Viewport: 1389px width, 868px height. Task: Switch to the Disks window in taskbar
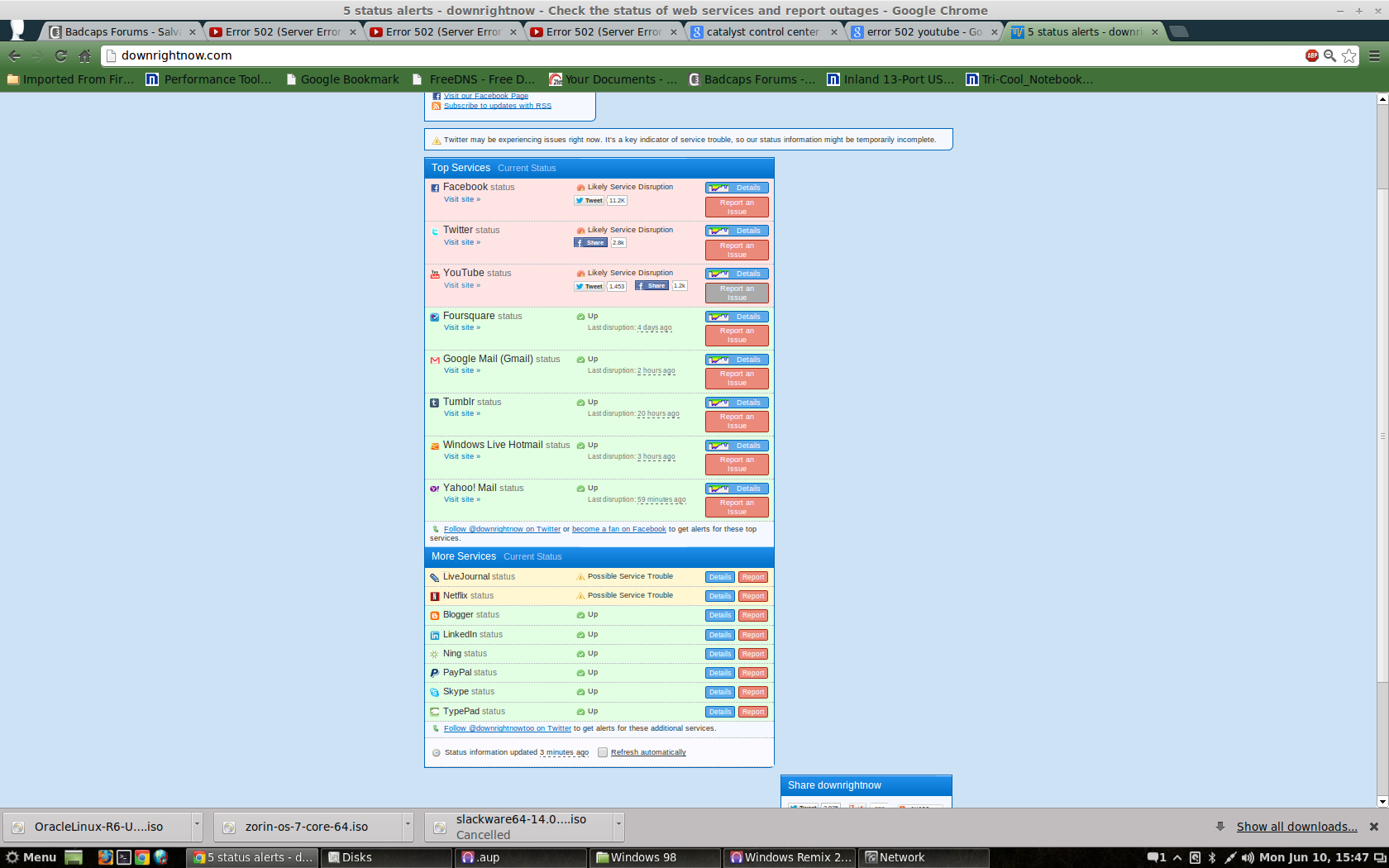tap(387, 857)
